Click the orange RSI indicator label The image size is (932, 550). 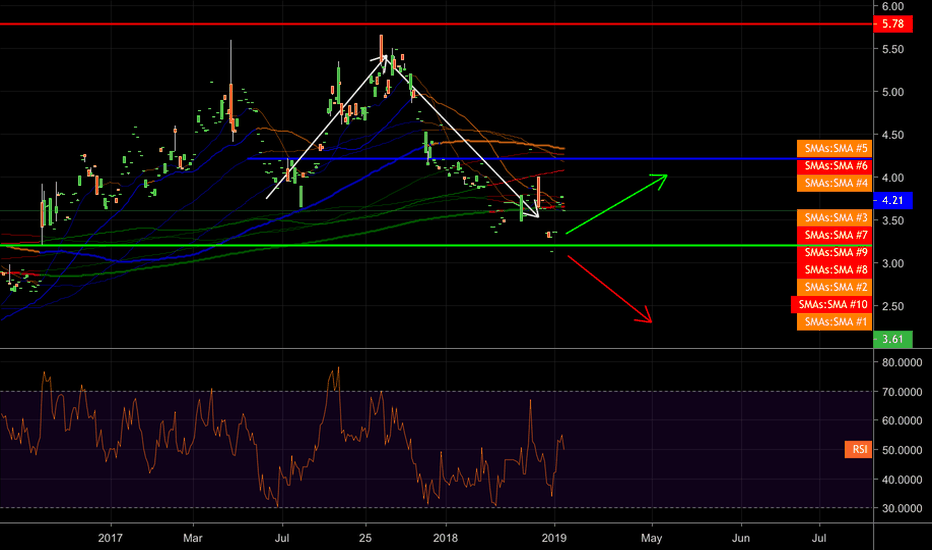[858, 449]
